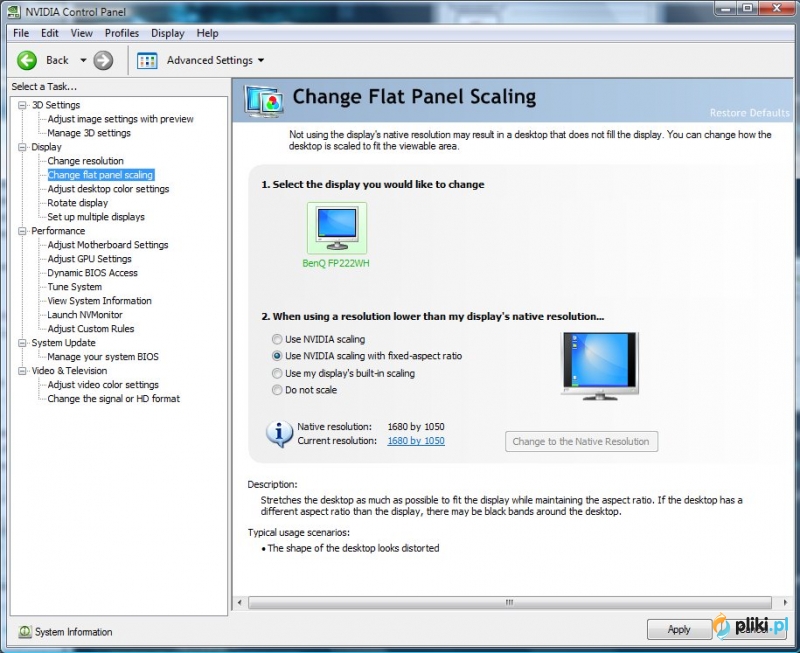The width and height of the screenshot is (800, 653).
Task: Select Use NVIDIA scaling option
Action: 277,339
